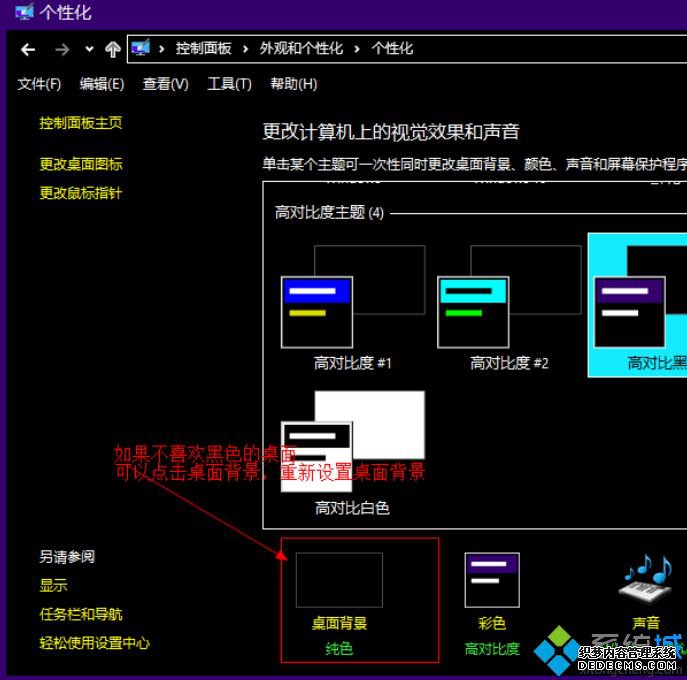The width and height of the screenshot is (687, 680).
Task: Open recent locations dropdown arrow
Action: [89, 49]
